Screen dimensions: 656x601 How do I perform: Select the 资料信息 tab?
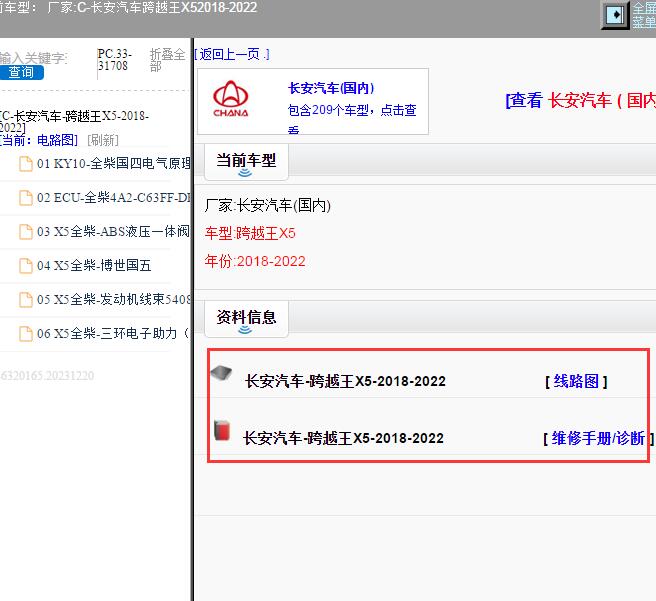[x=246, y=319]
